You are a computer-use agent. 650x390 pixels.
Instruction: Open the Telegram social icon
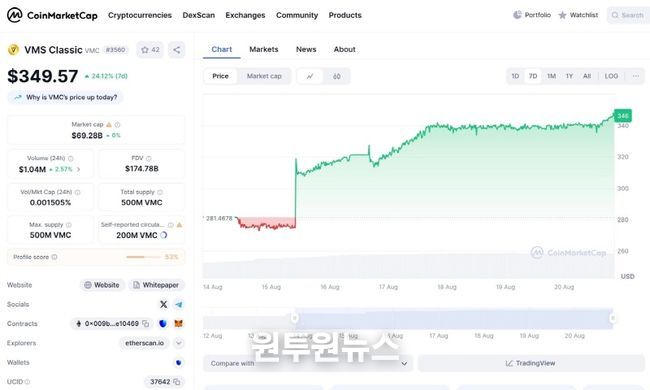pyautogui.click(x=179, y=304)
